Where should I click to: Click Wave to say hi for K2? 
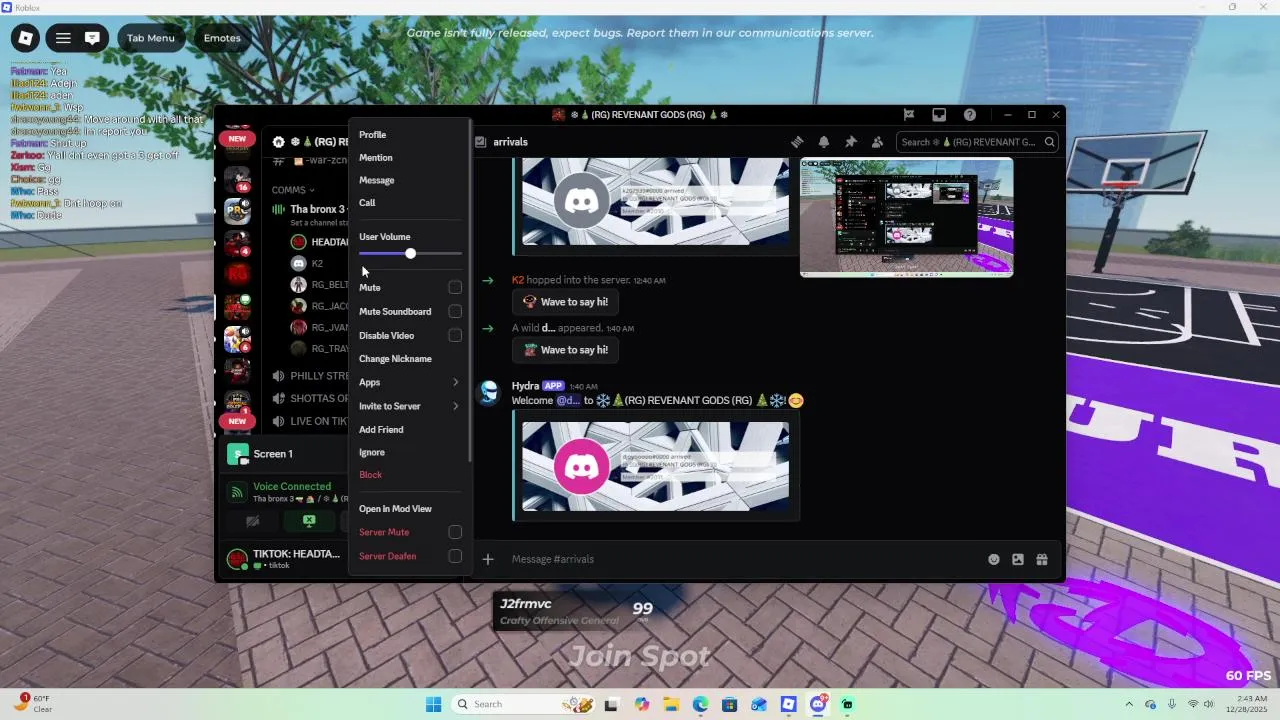[x=566, y=302]
